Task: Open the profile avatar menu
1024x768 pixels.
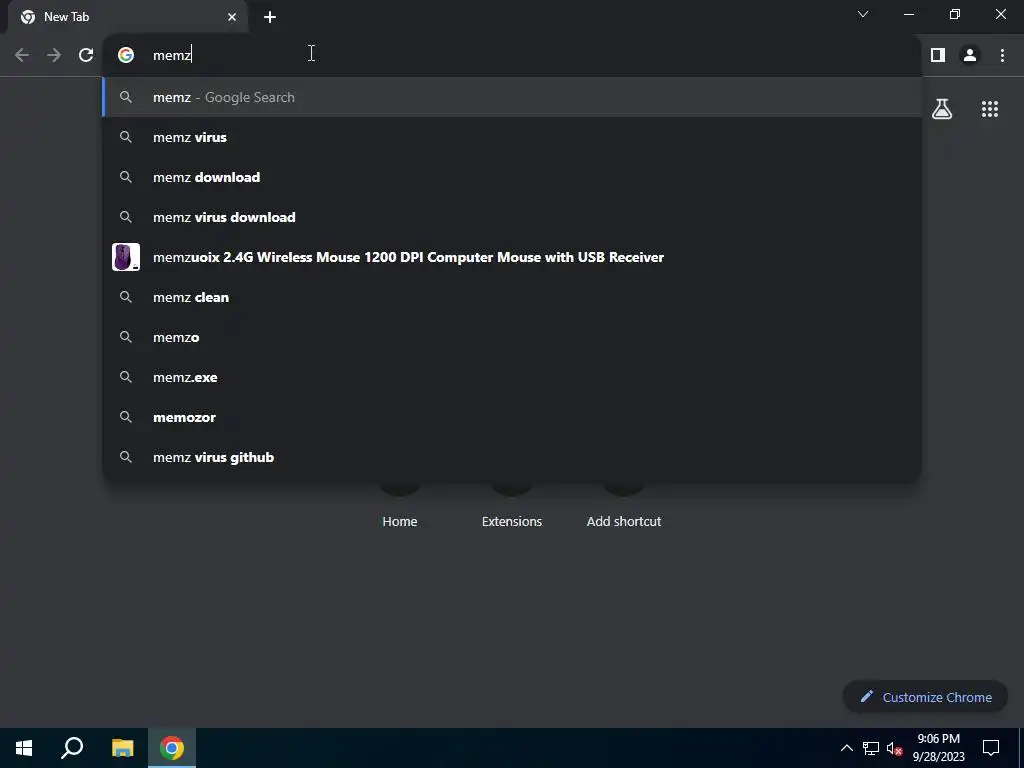Action: point(970,56)
